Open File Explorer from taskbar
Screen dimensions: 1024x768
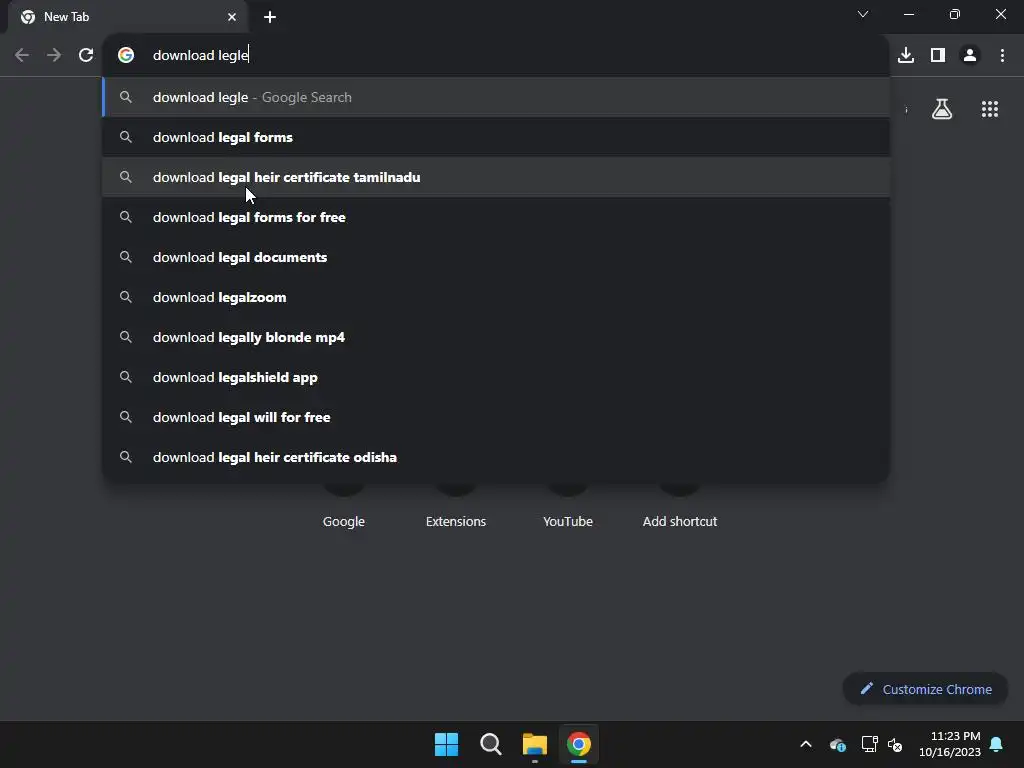coord(535,744)
